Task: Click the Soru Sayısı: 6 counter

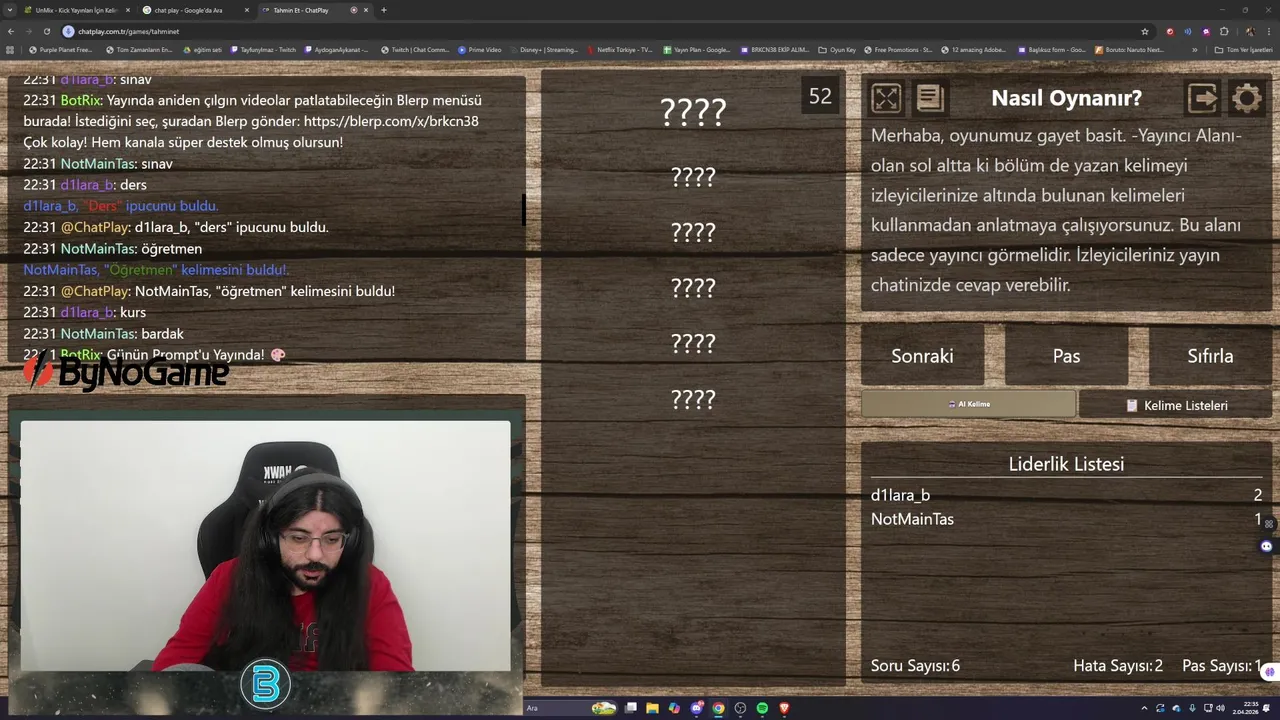Action: 915,666
